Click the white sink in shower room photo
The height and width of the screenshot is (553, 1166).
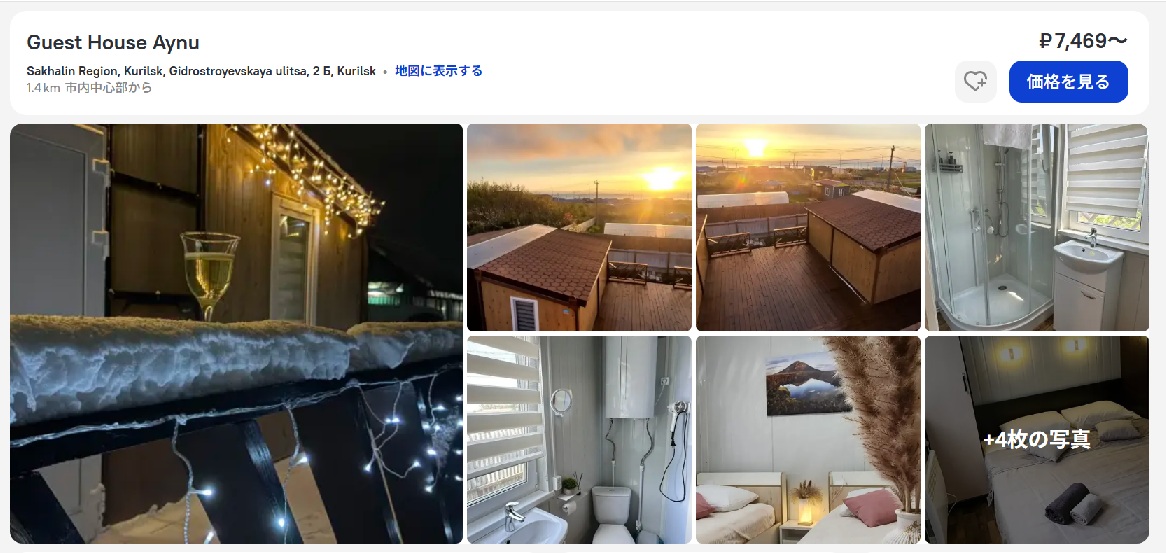coord(1088,256)
